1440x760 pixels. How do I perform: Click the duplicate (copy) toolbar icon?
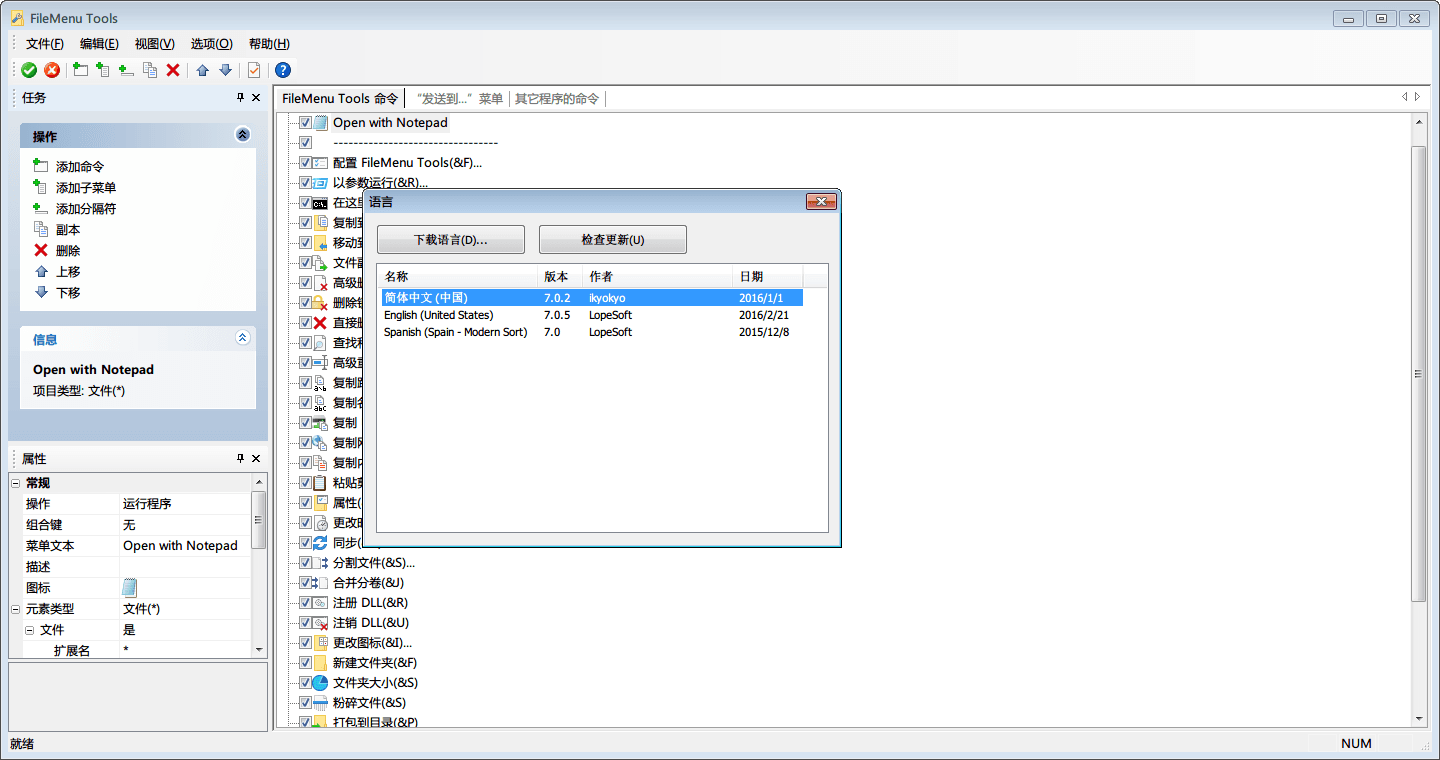[150, 70]
